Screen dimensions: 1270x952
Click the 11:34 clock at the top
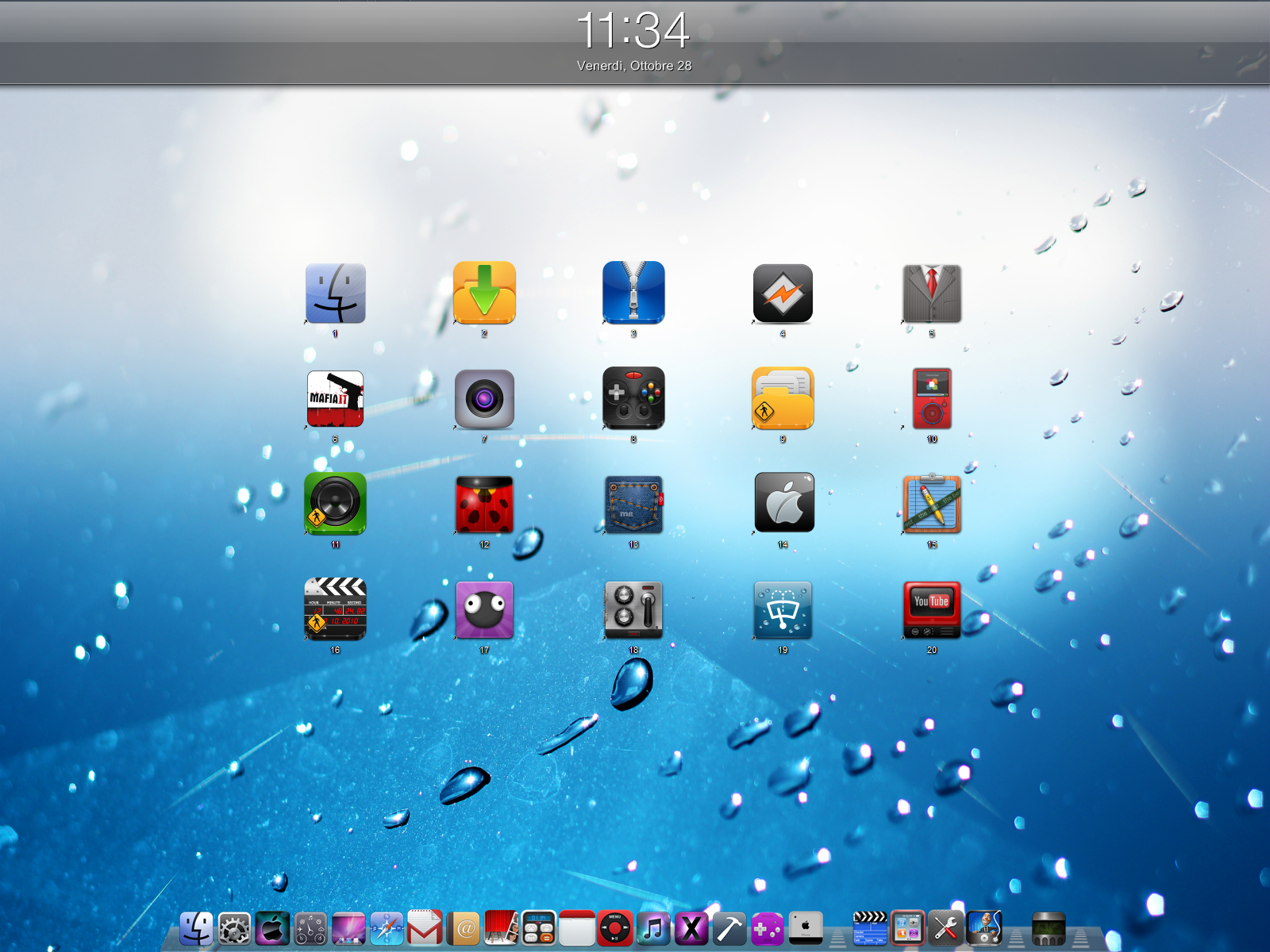633,31
